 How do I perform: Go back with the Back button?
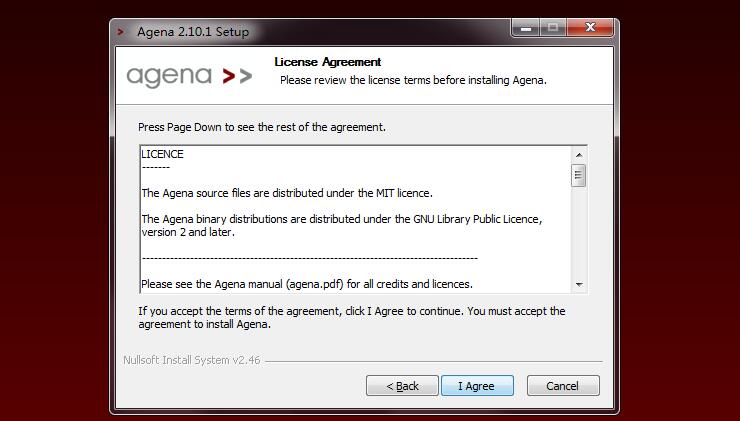click(x=402, y=386)
